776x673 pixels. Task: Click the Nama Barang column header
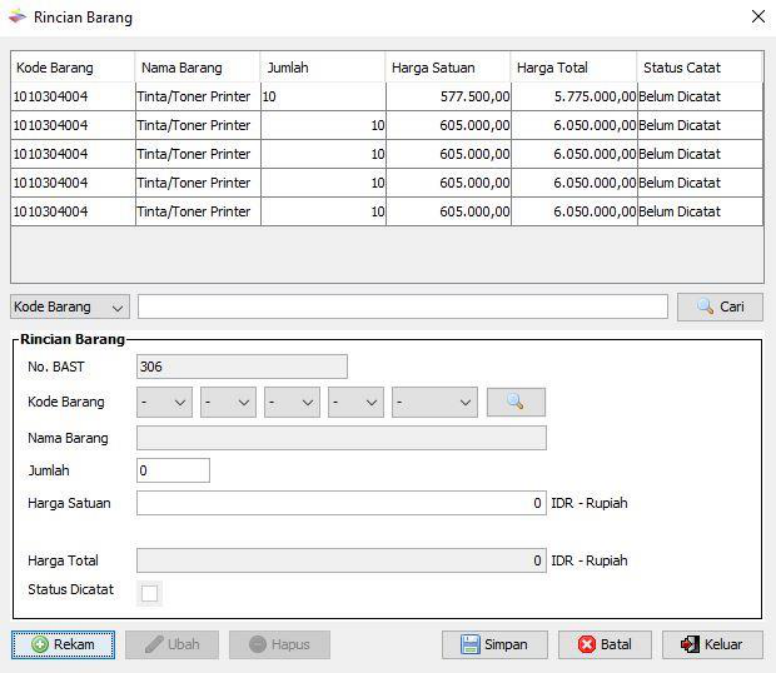(x=197, y=68)
